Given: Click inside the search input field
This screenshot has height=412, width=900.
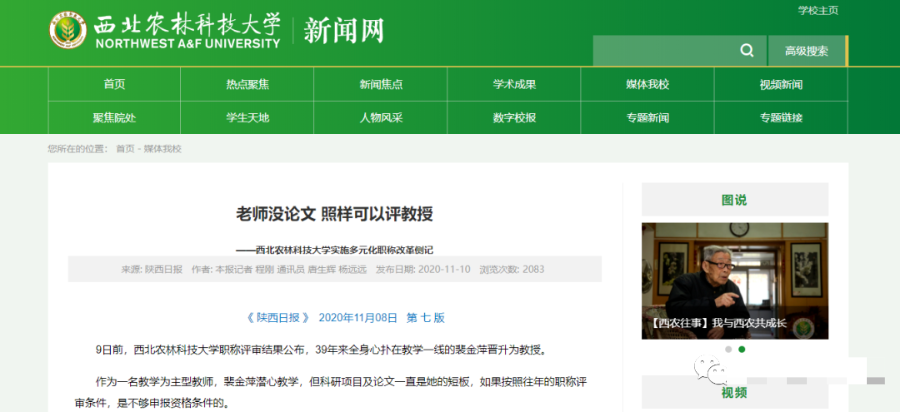Looking at the screenshot, I should click(662, 51).
